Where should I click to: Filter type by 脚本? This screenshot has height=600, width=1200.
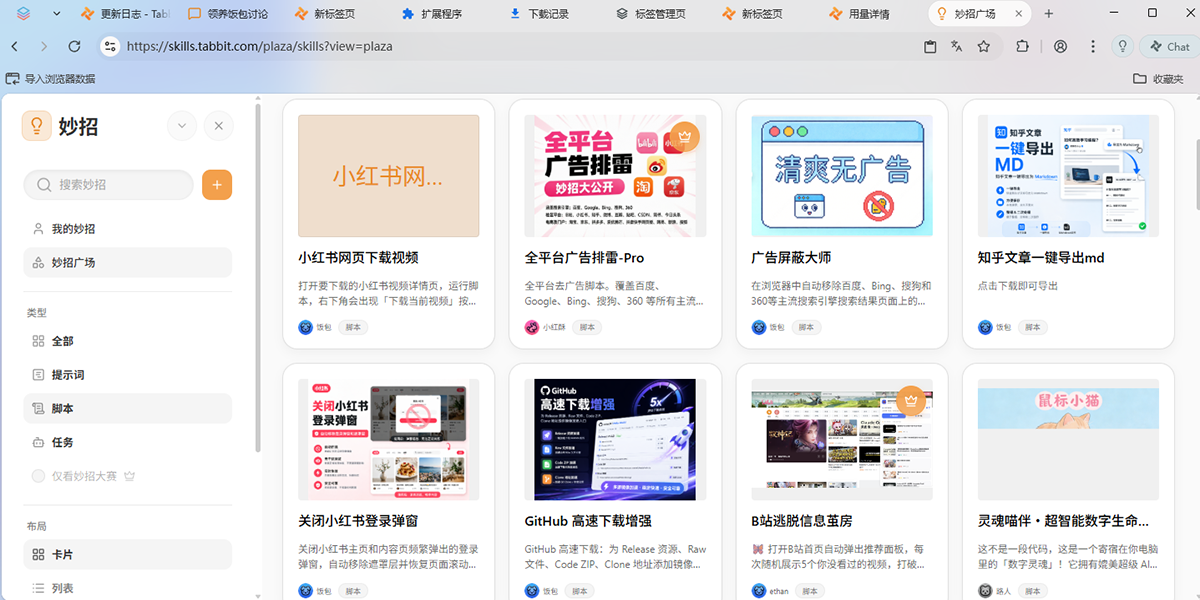coord(128,408)
